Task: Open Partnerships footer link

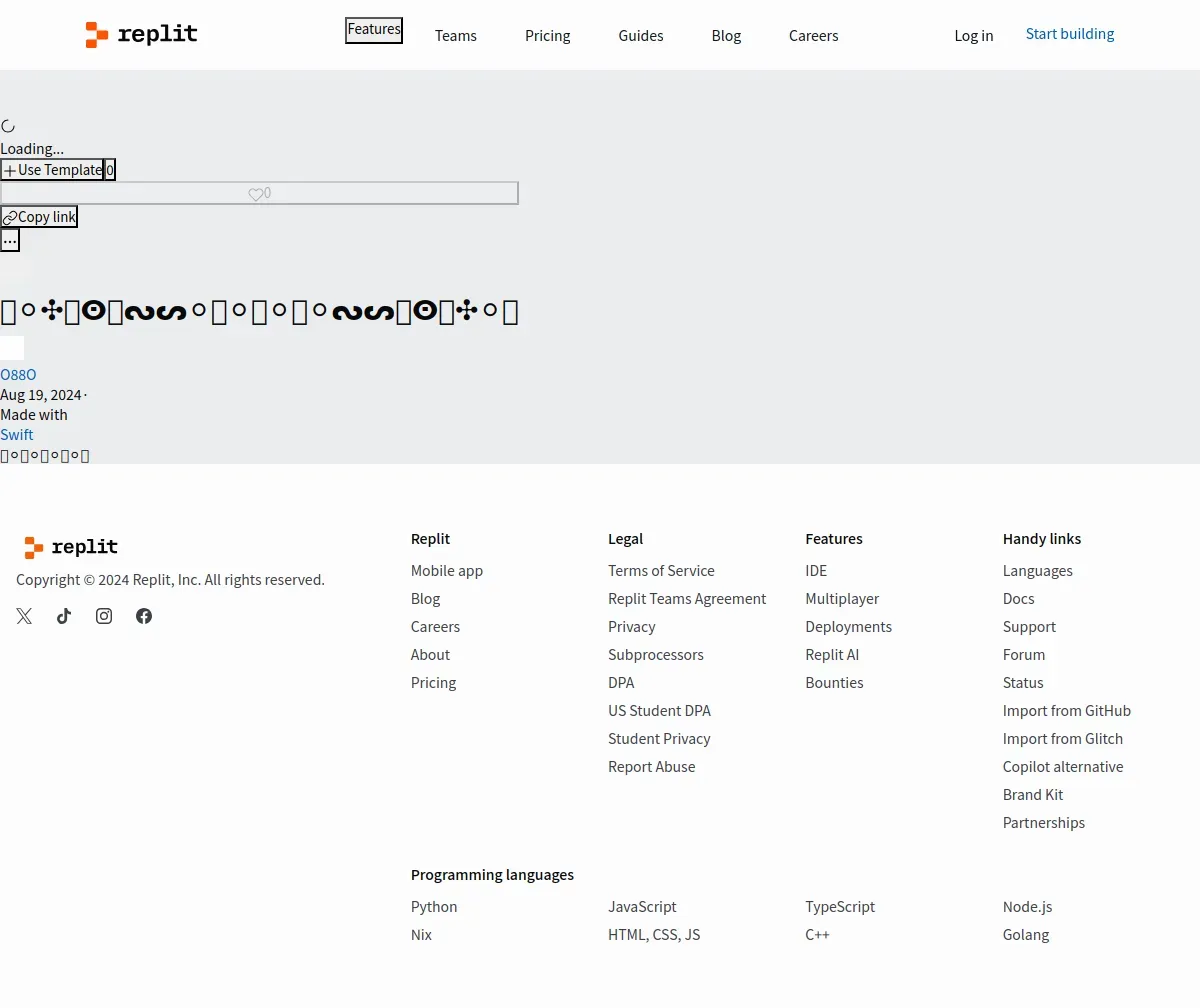Action: click(1044, 823)
